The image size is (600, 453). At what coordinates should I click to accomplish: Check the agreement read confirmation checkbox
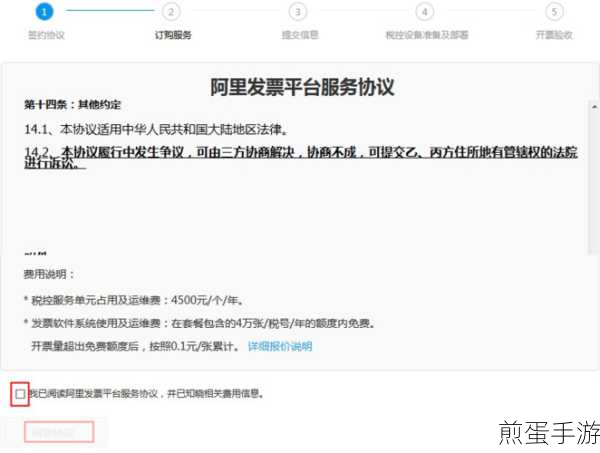click(x=20, y=394)
